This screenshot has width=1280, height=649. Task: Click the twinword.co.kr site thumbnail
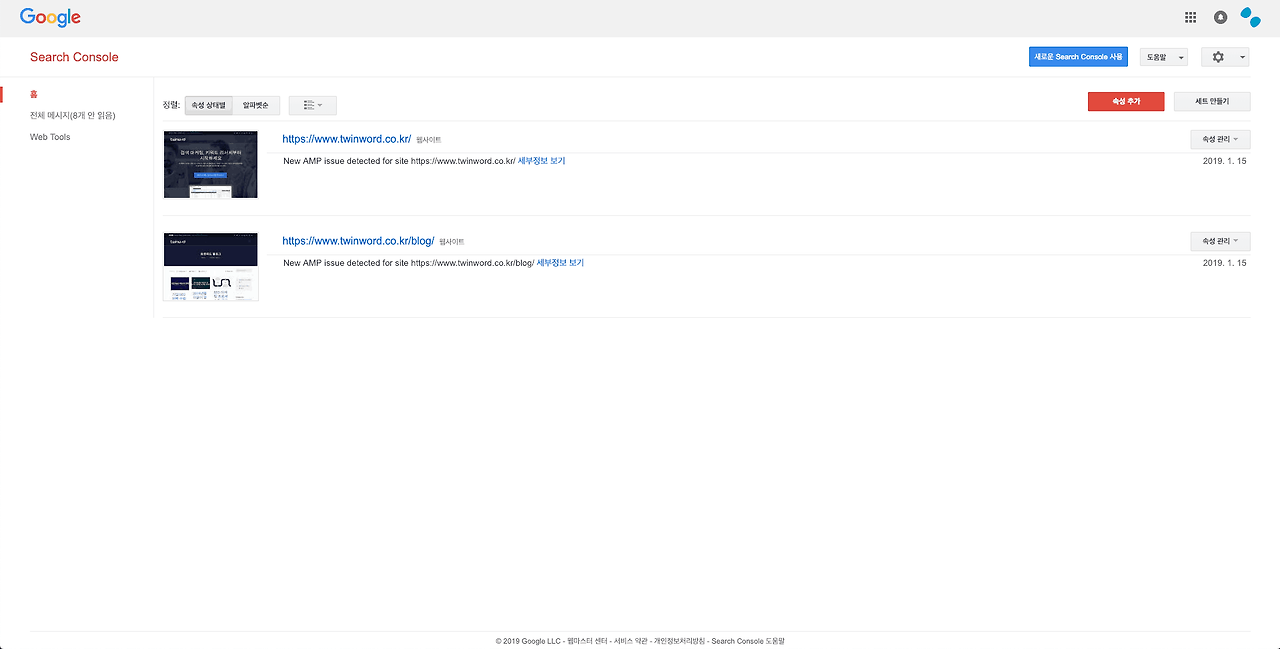point(210,164)
